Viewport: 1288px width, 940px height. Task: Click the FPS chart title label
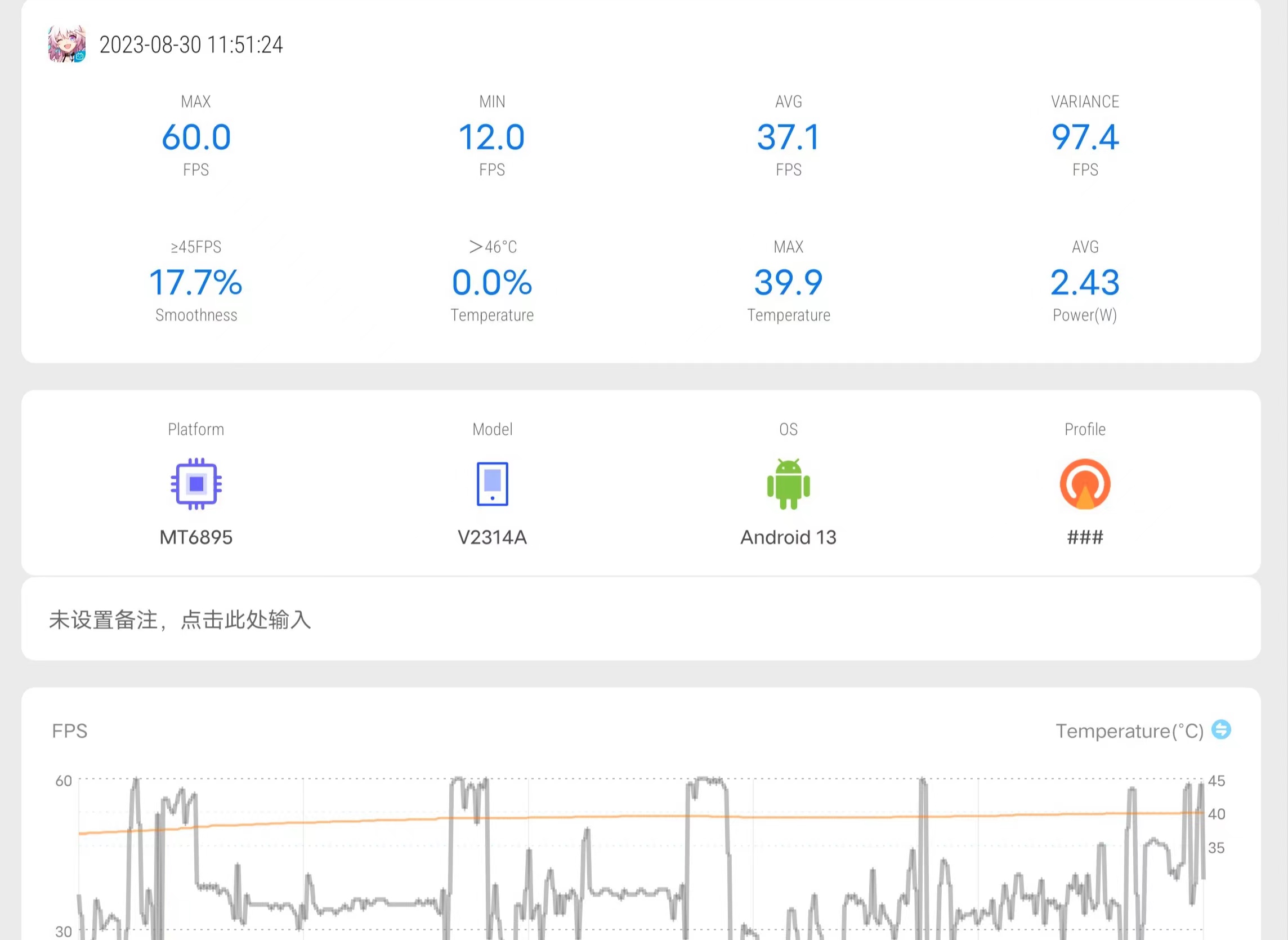(69, 730)
